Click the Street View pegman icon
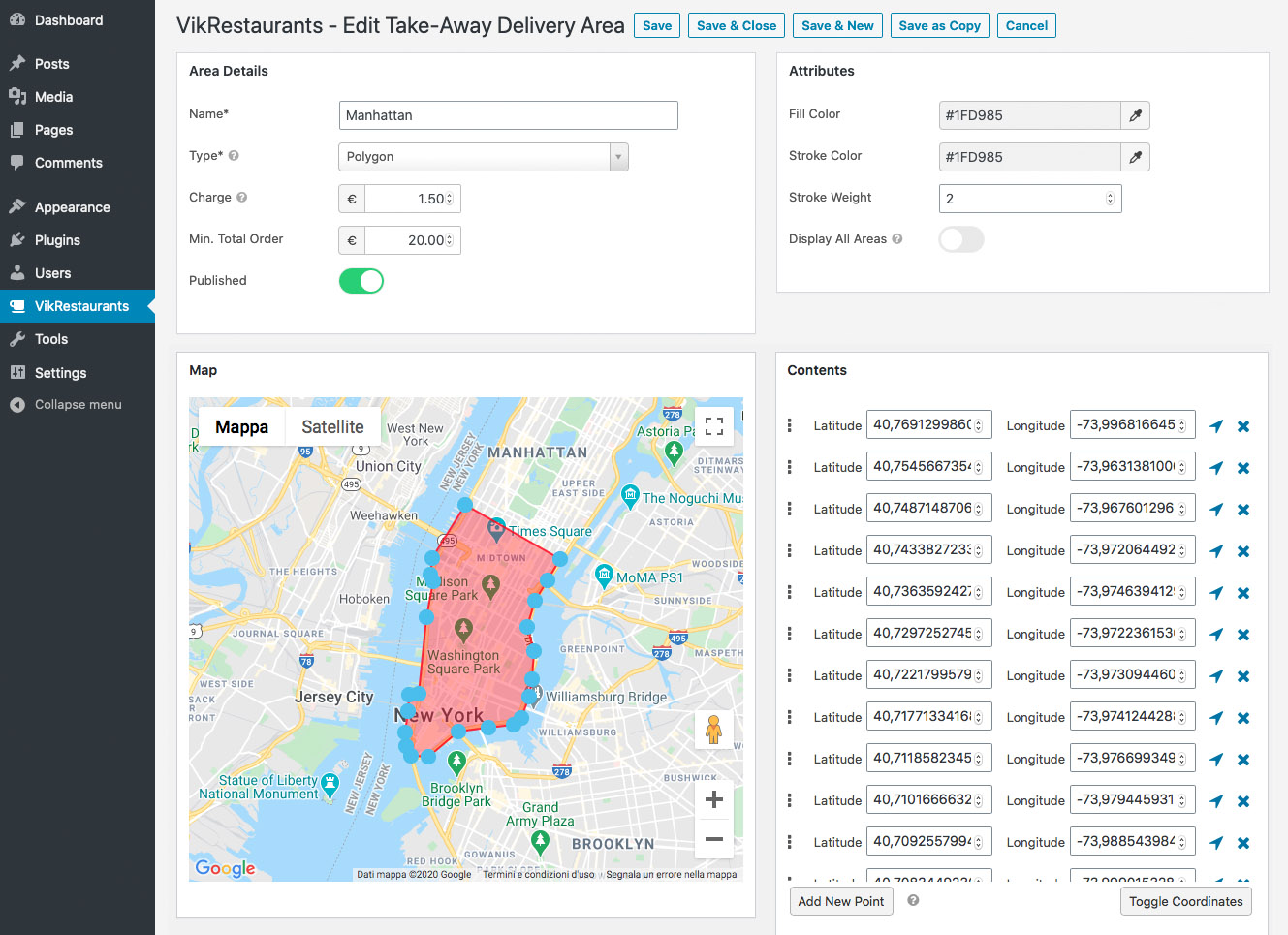The image size is (1288, 935). pyautogui.click(x=714, y=730)
